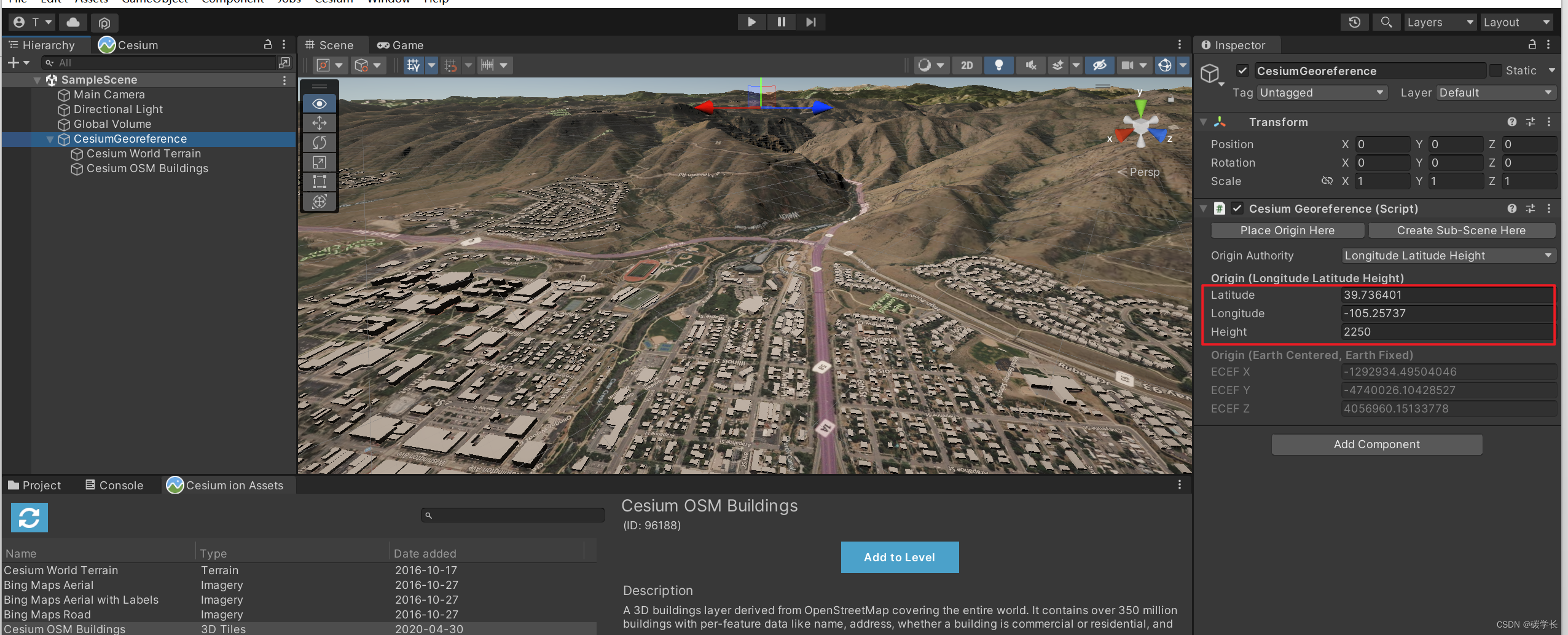This screenshot has width=1568, height=635.
Task: Click the Step frame button
Action: 811,22
